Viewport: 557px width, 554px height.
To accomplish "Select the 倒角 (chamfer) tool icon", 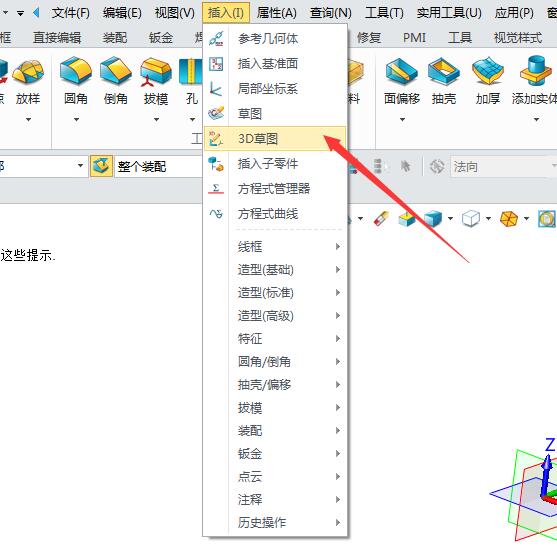I will [116, 71].
